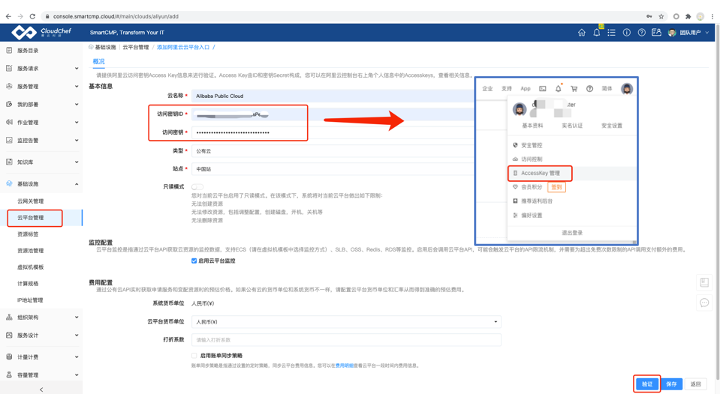Open the task list icon in the header
720x405 pixels.
(x=611, y=33)
